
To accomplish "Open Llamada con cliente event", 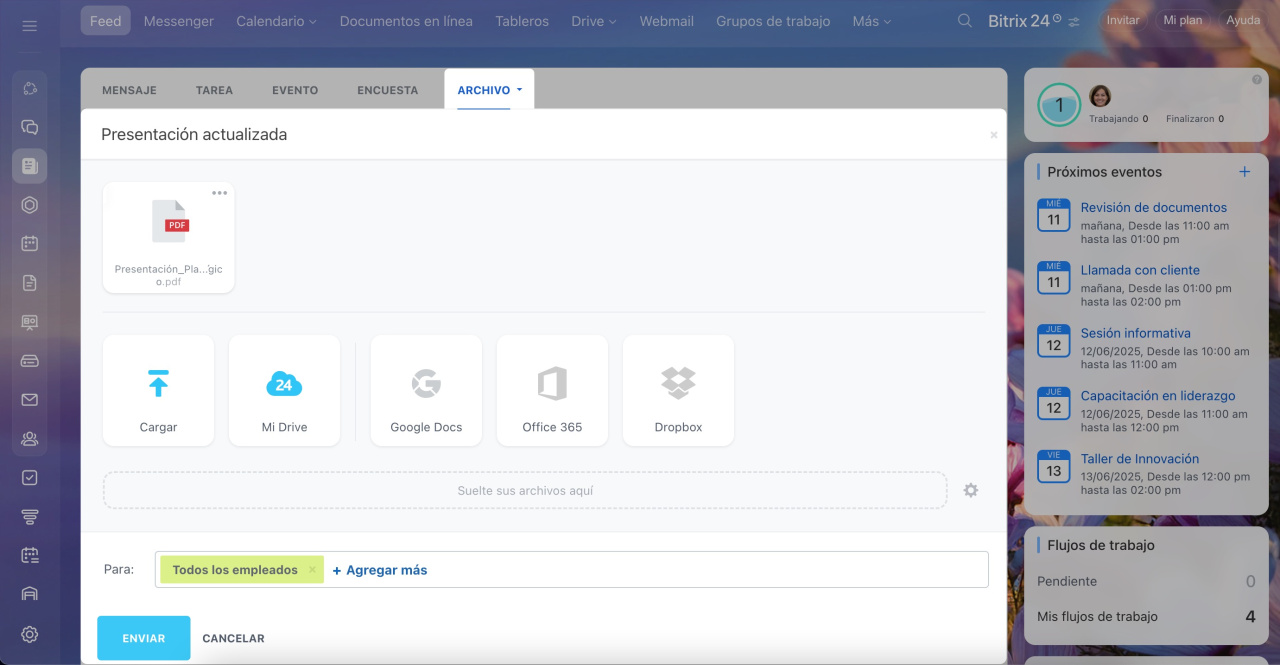I will point(1140,270).
